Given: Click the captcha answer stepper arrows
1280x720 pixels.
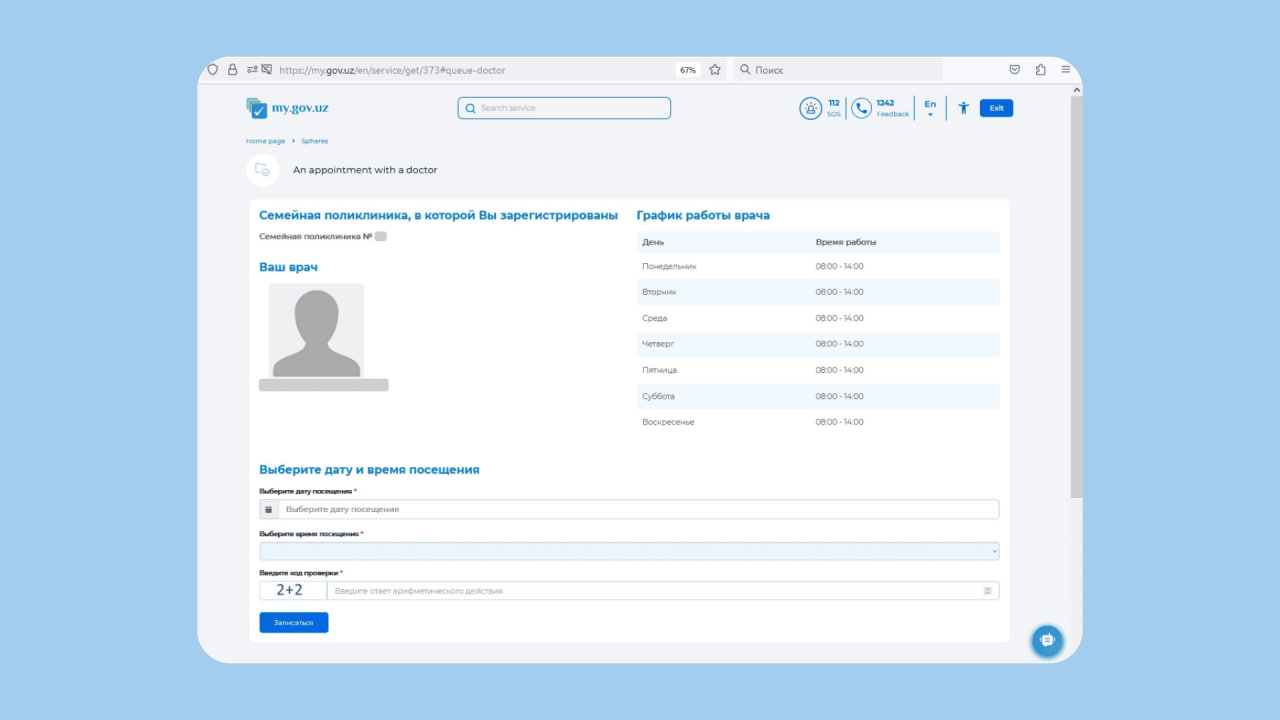Looking at the screenshot, I should (x=987, y=591).
